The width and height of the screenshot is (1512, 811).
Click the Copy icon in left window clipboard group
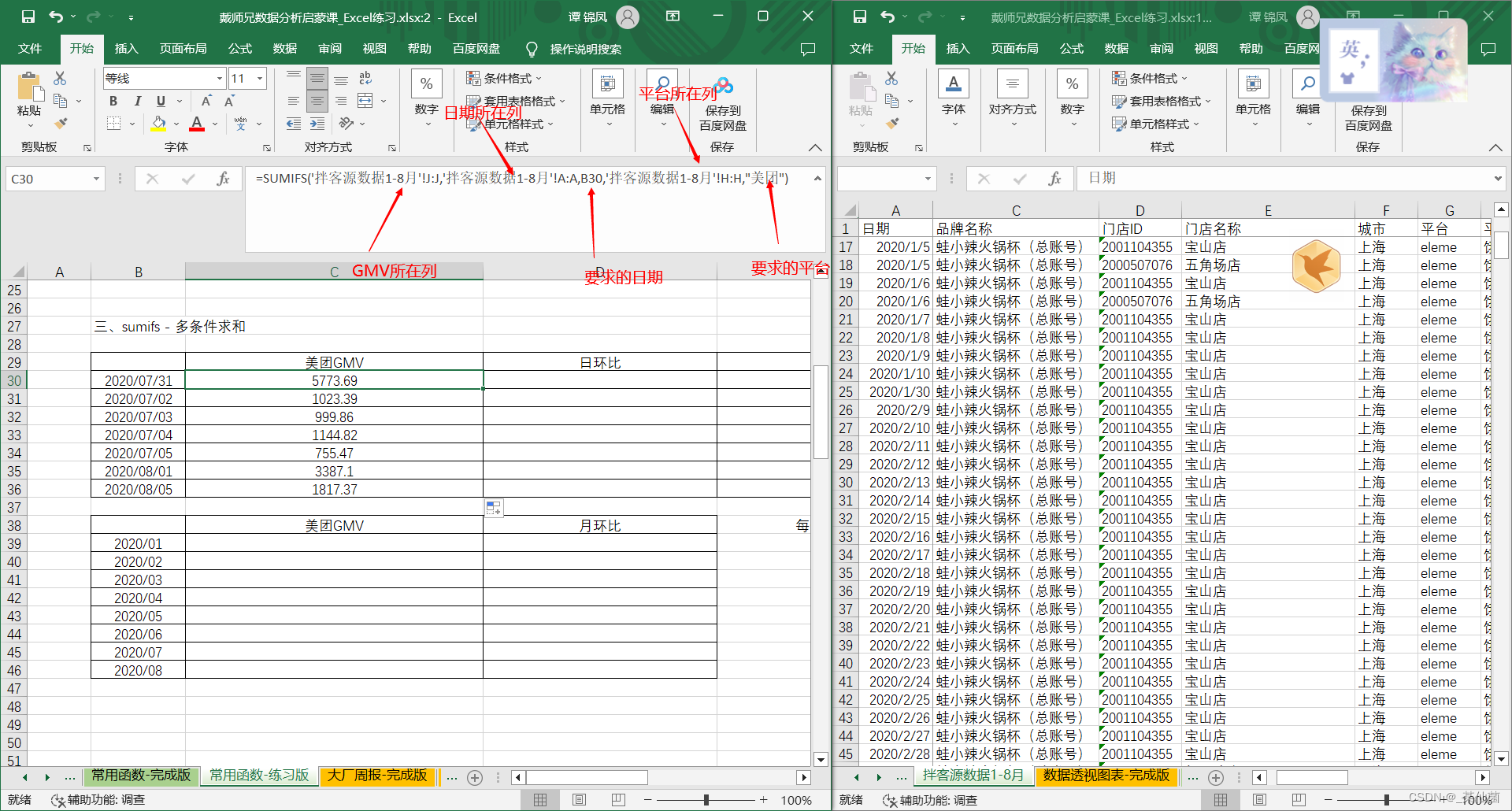click(60, 101)
